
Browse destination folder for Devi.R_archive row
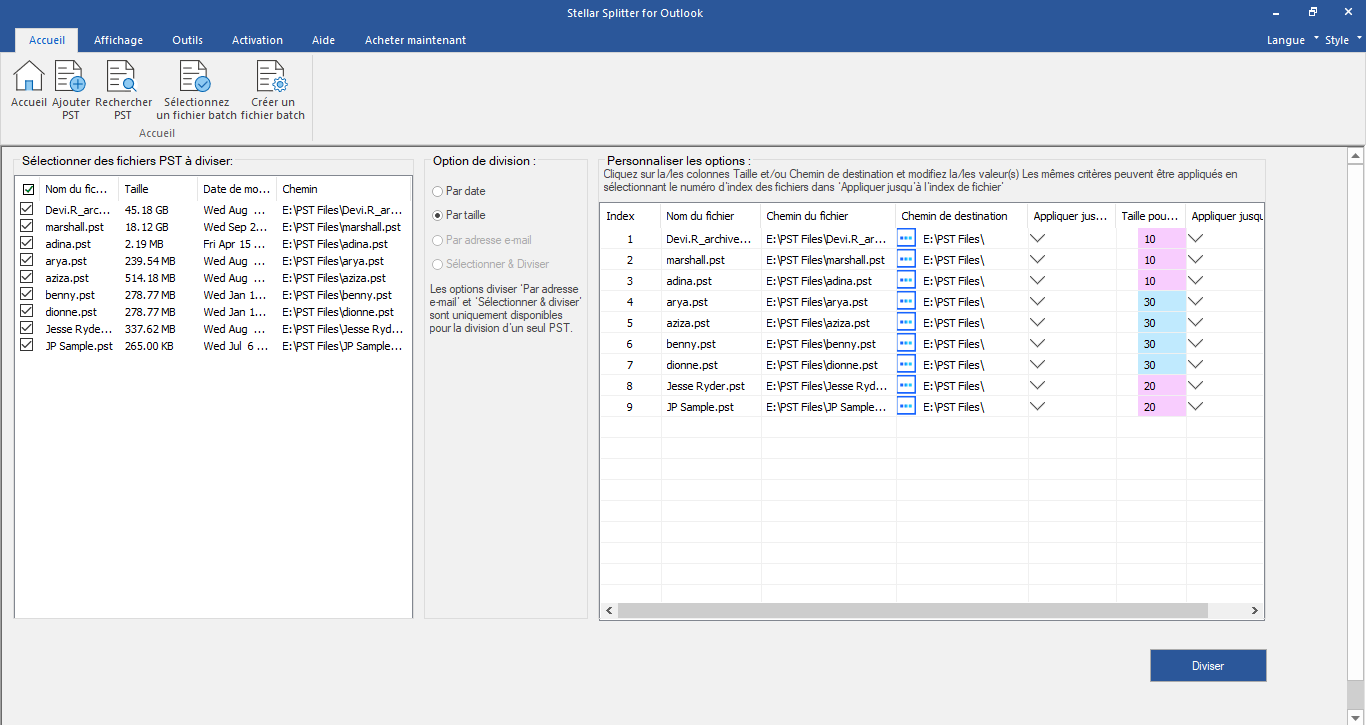[x=906, y=239]
